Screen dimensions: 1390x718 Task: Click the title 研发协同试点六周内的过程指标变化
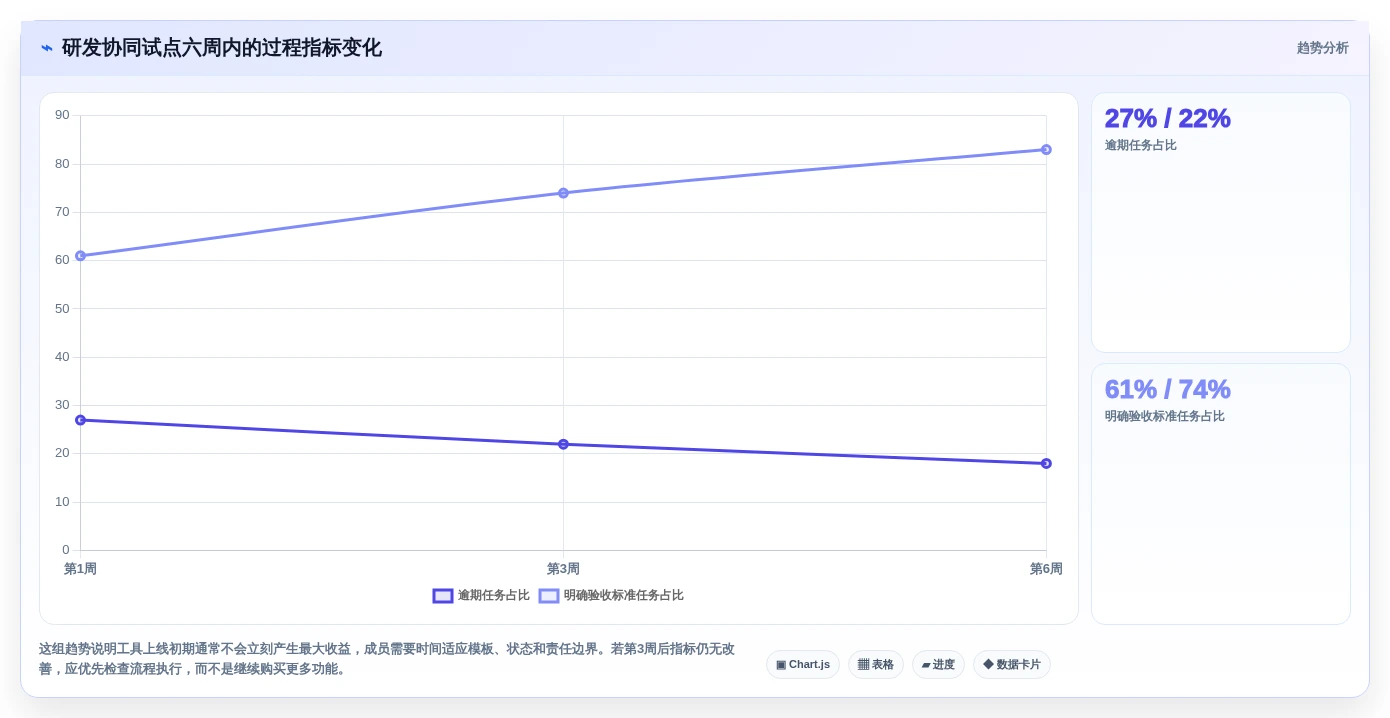[222, 48]
